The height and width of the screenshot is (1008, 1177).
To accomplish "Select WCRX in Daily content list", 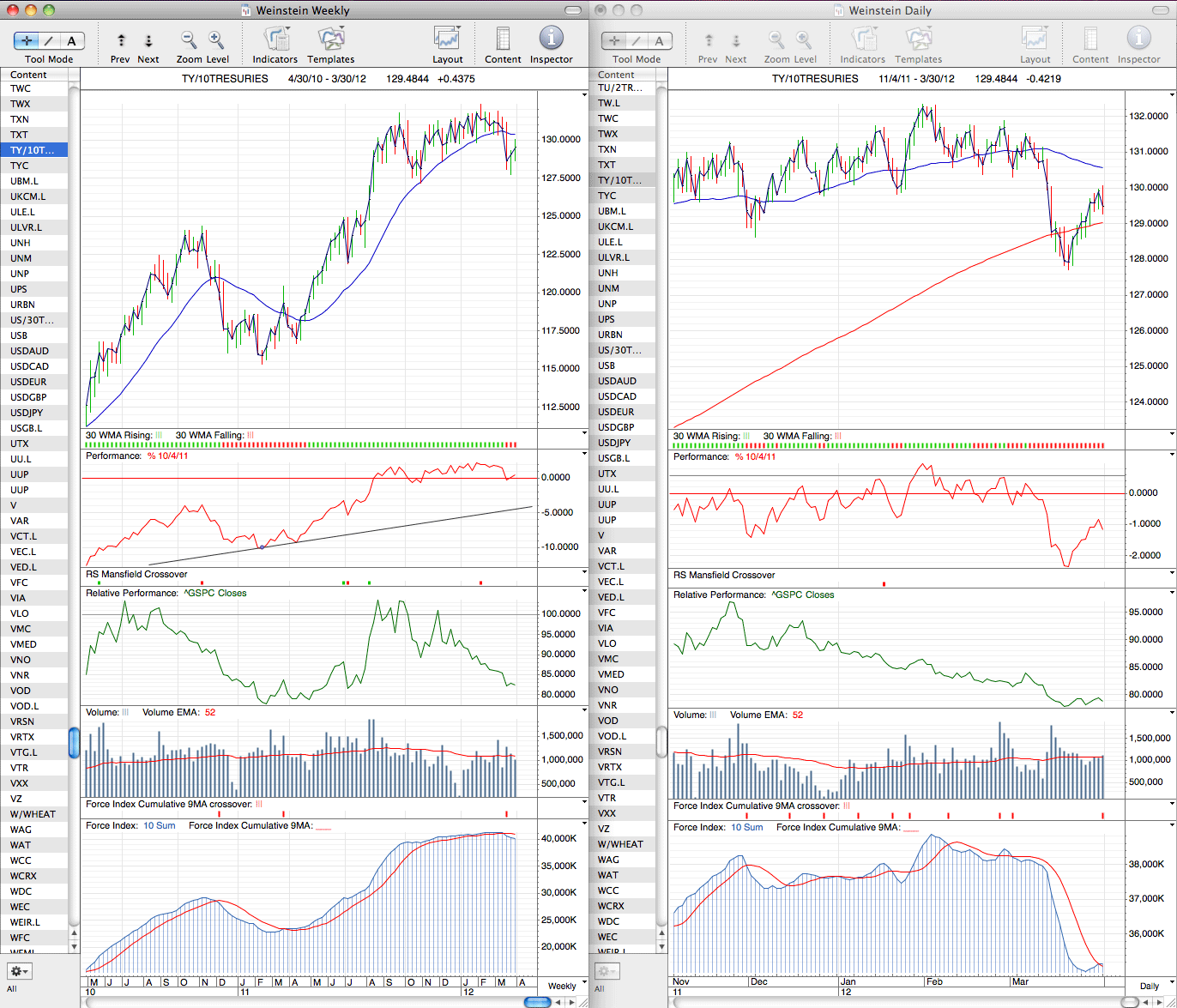I will [x=622, y=906].
